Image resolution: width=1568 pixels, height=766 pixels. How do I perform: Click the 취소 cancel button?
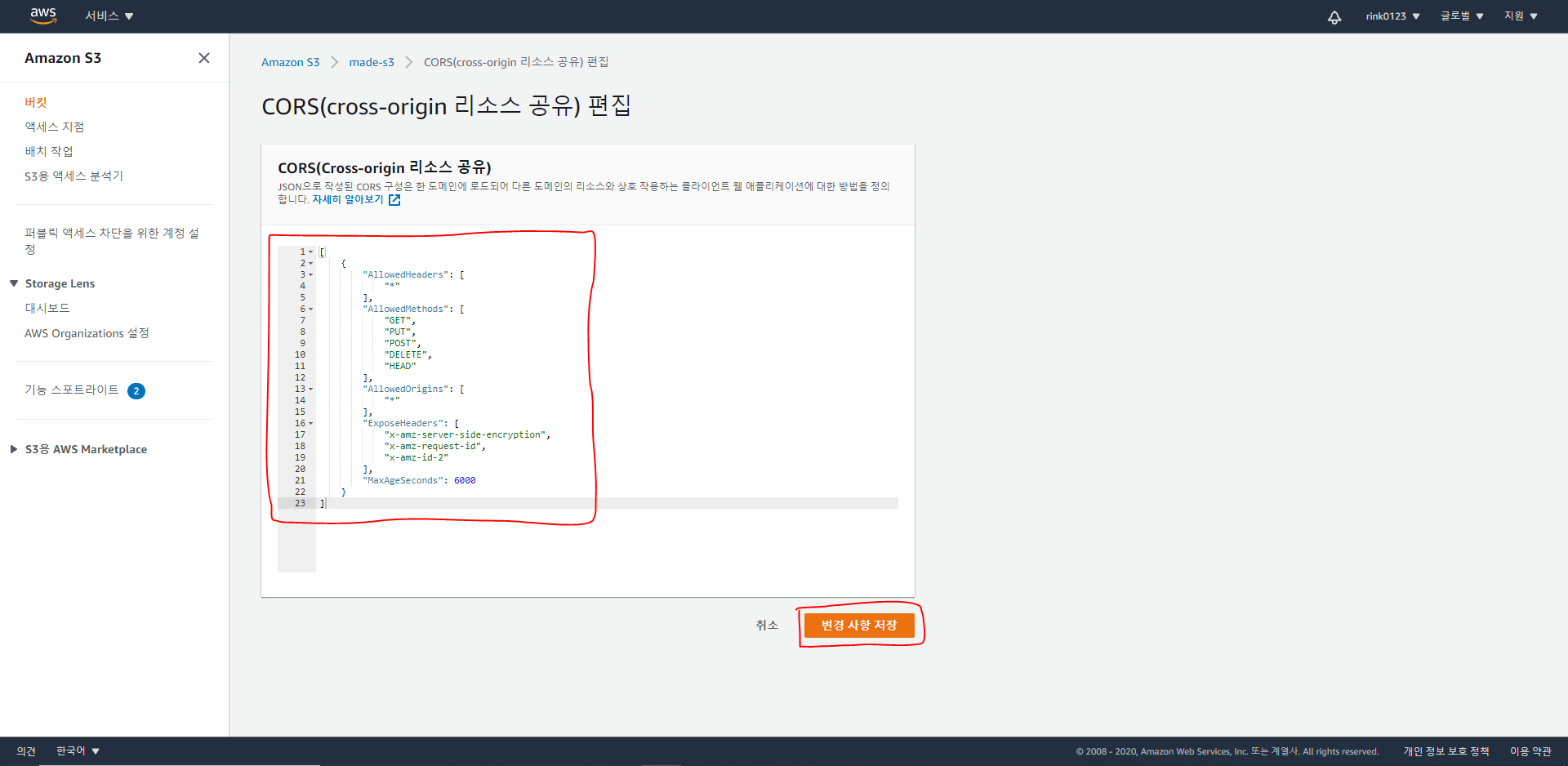click(x=767, y=626)
